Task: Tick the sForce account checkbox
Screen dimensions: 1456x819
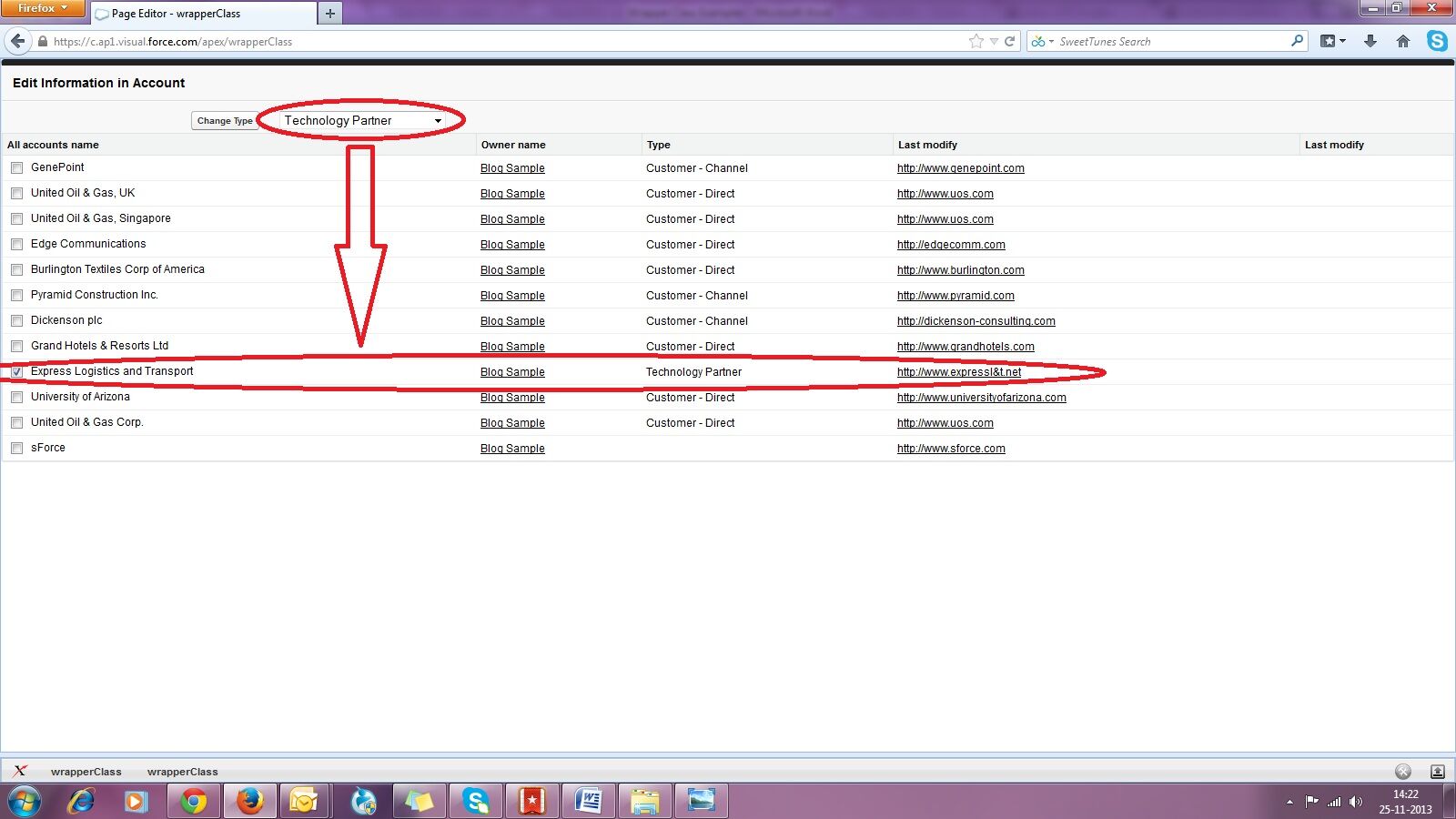Action: pos(17,449)
